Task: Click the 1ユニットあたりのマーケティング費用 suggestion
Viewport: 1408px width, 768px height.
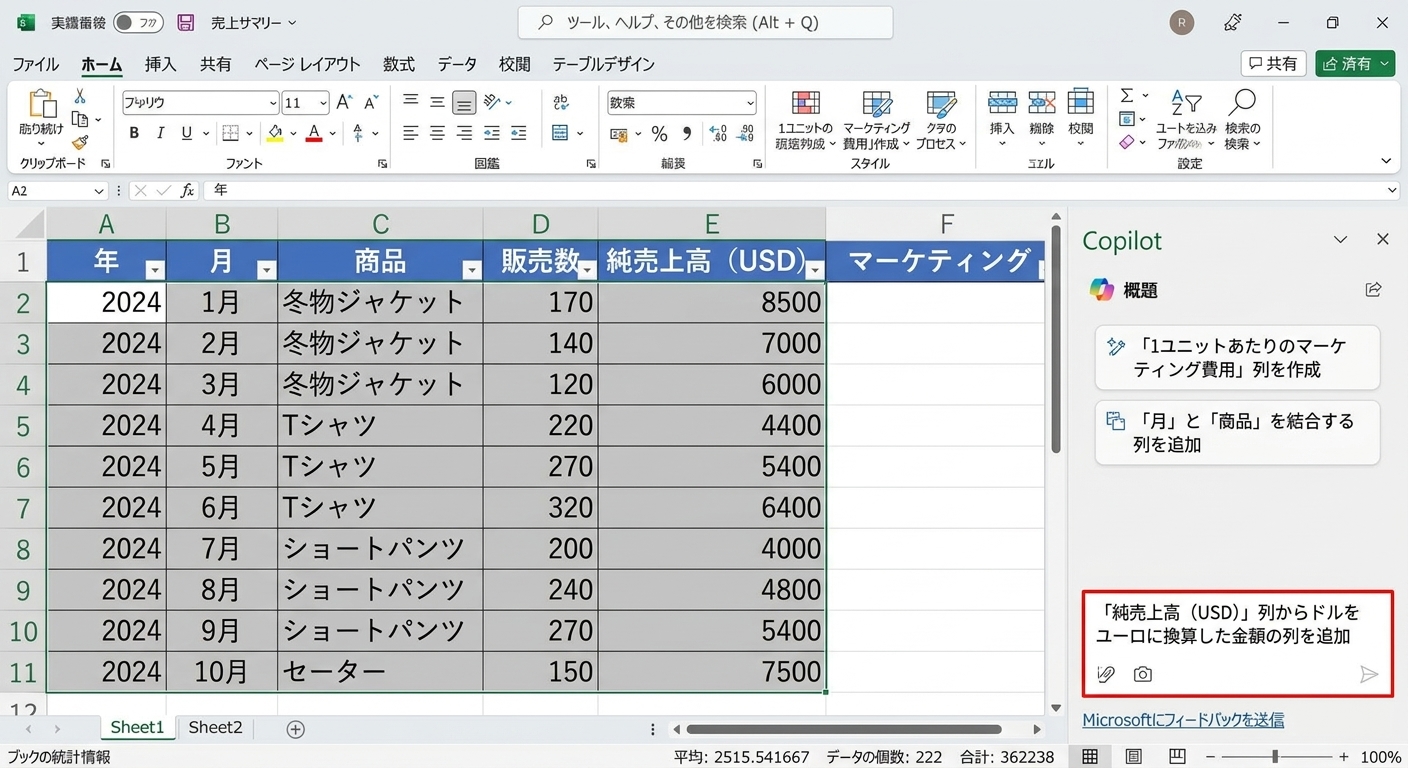Action: (1237, 357)
